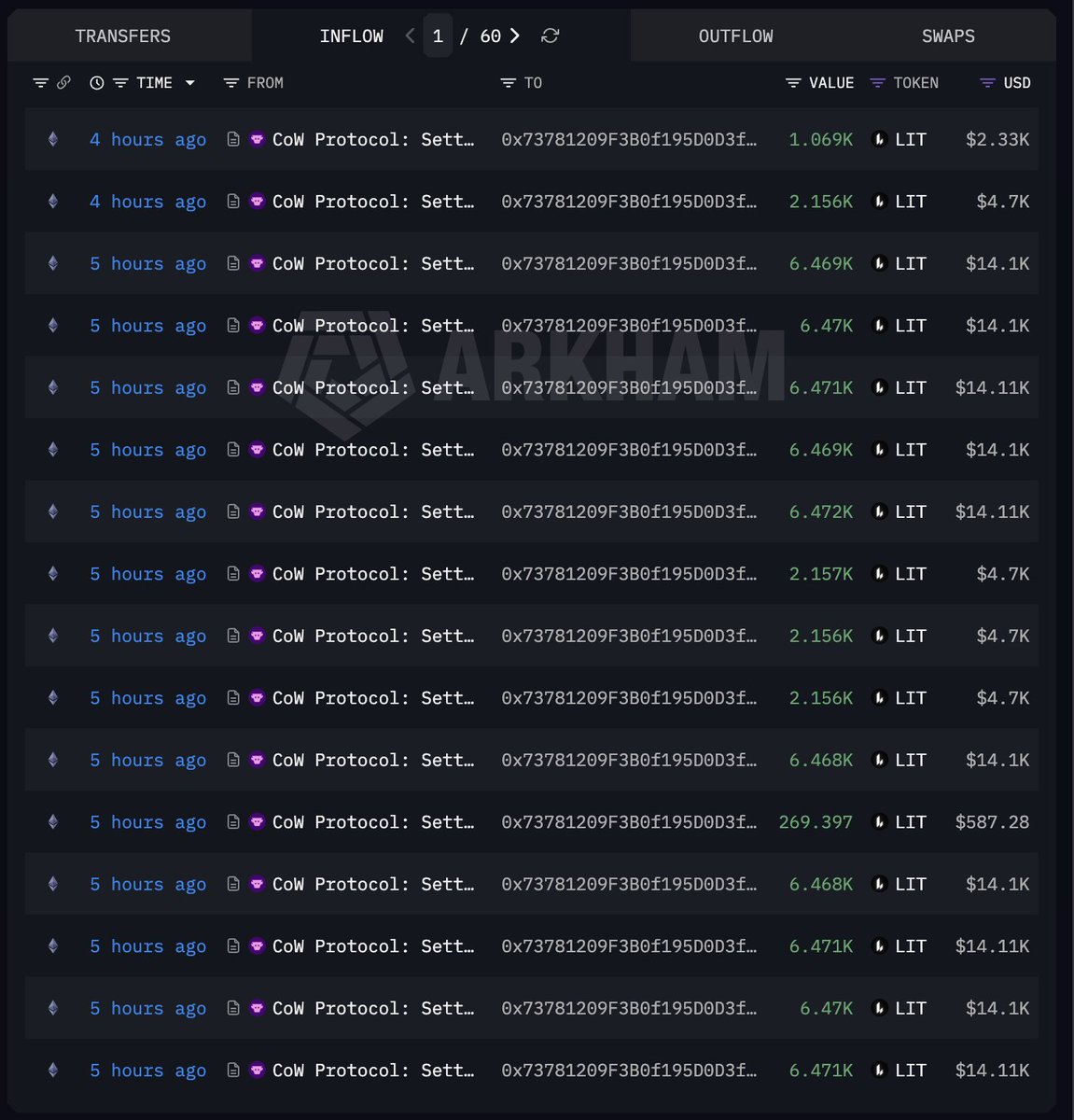Open the FROM column filter
Image resolution: width=1074 pixels, height=1120 pixels.
click(x=231, y=83)
